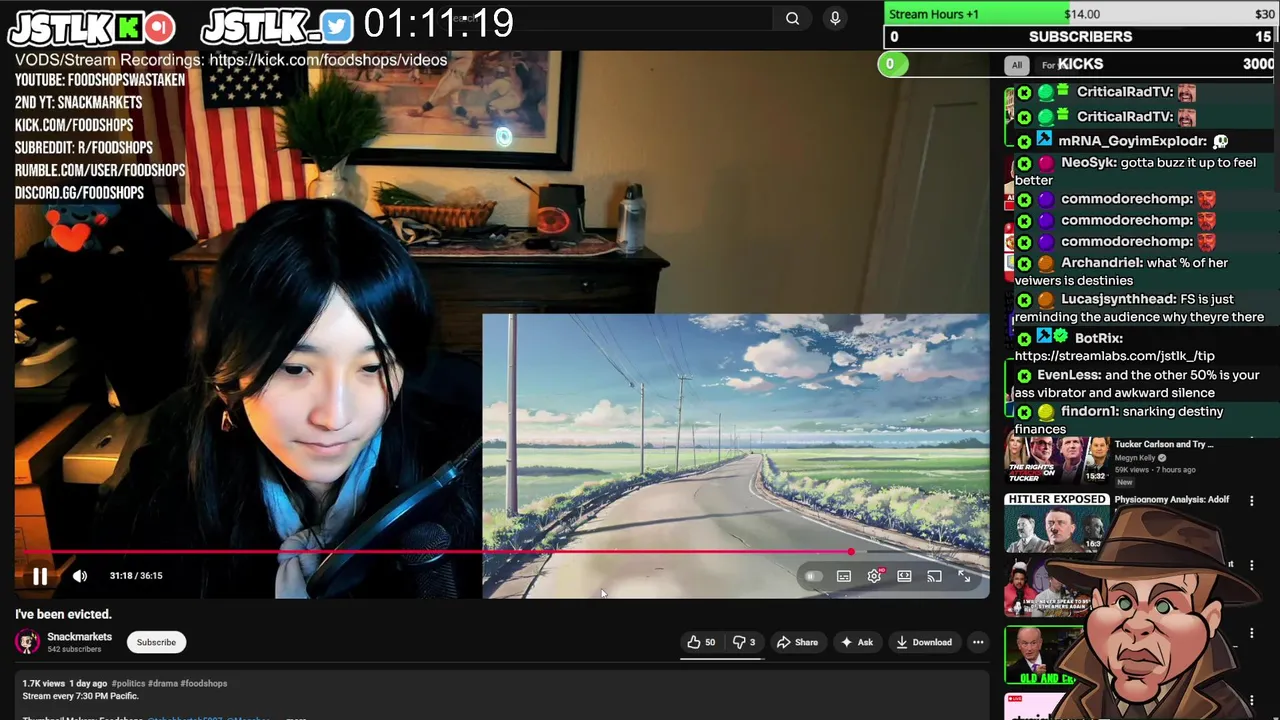Click the #foodshops hashtag
This screenshot has height=720, width=1280.
point(204,683)
